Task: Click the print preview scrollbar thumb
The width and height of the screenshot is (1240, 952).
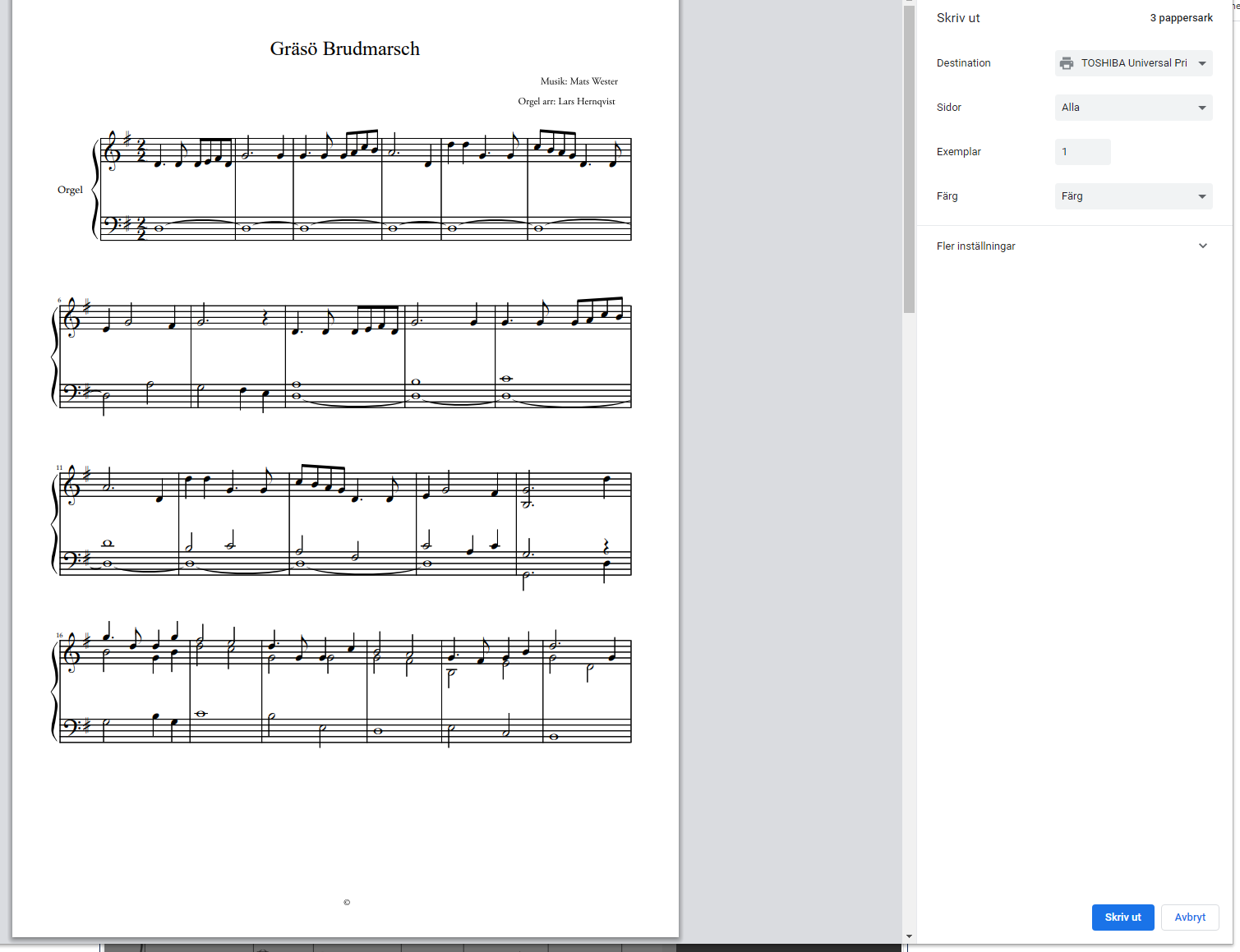Action: (x=909, y=156)
